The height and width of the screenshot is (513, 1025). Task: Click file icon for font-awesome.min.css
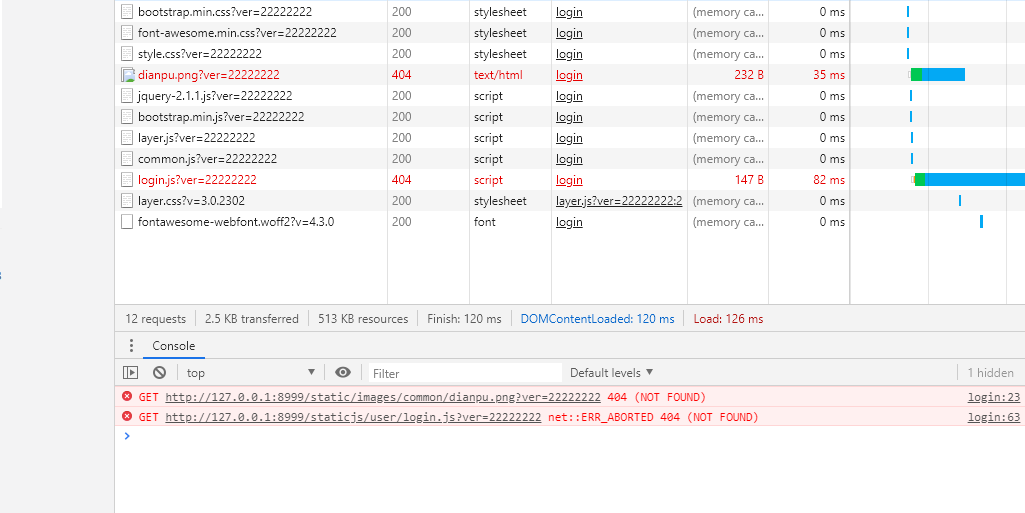[127, 33]
